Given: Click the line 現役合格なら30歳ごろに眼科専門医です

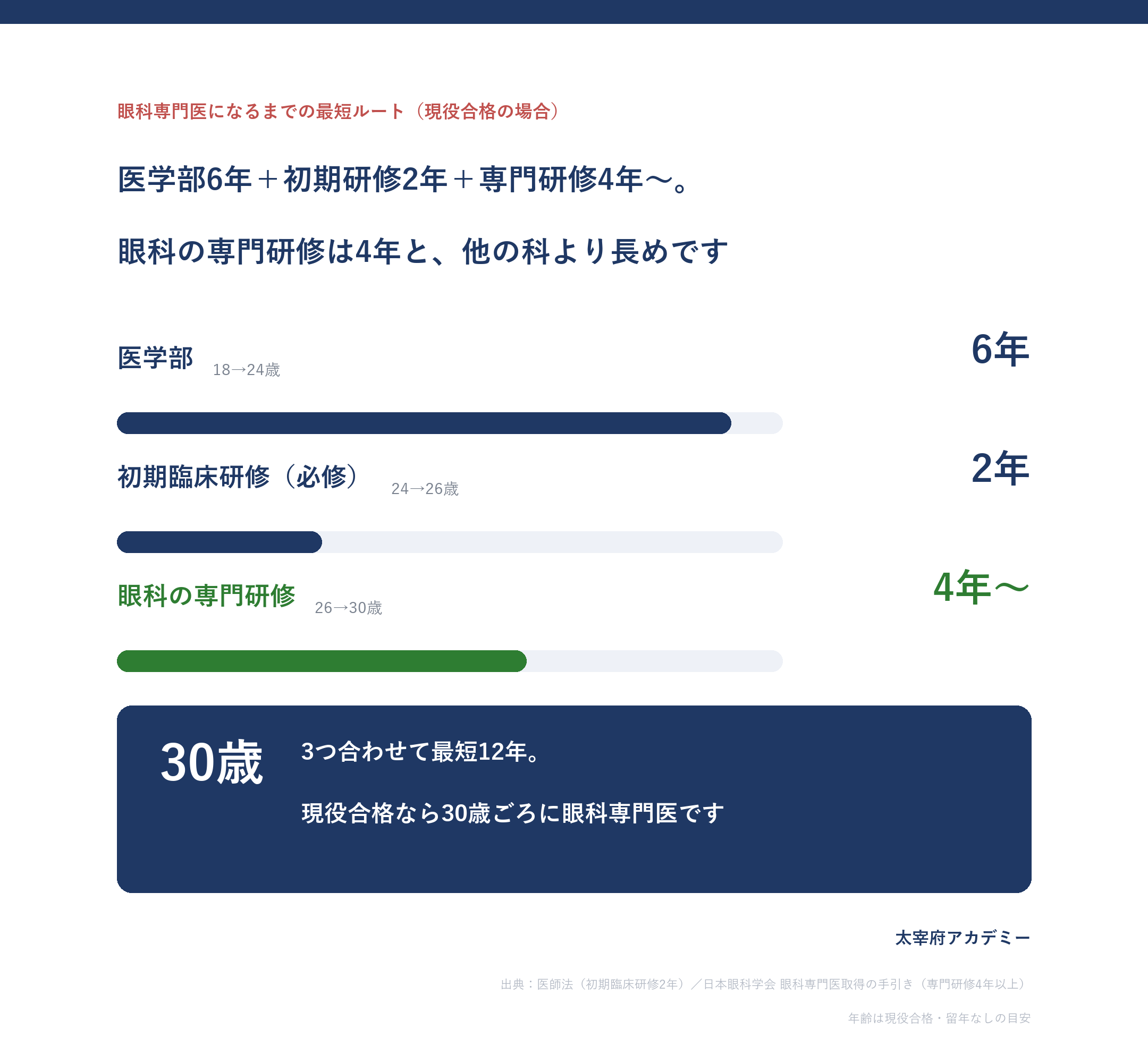Looking at the screenshot, I should tap(513, 813).
